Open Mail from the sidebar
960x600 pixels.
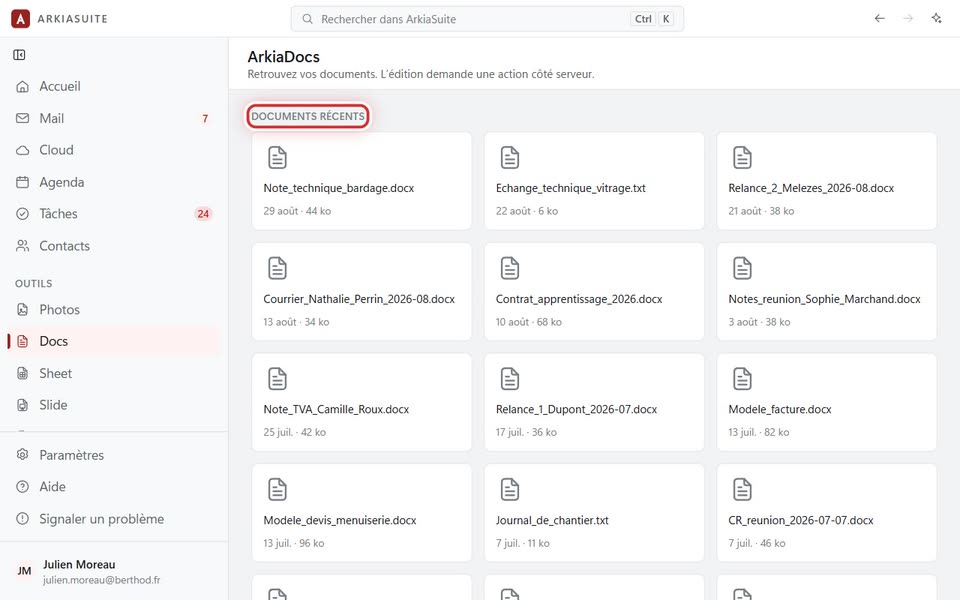tap(114, 118)
